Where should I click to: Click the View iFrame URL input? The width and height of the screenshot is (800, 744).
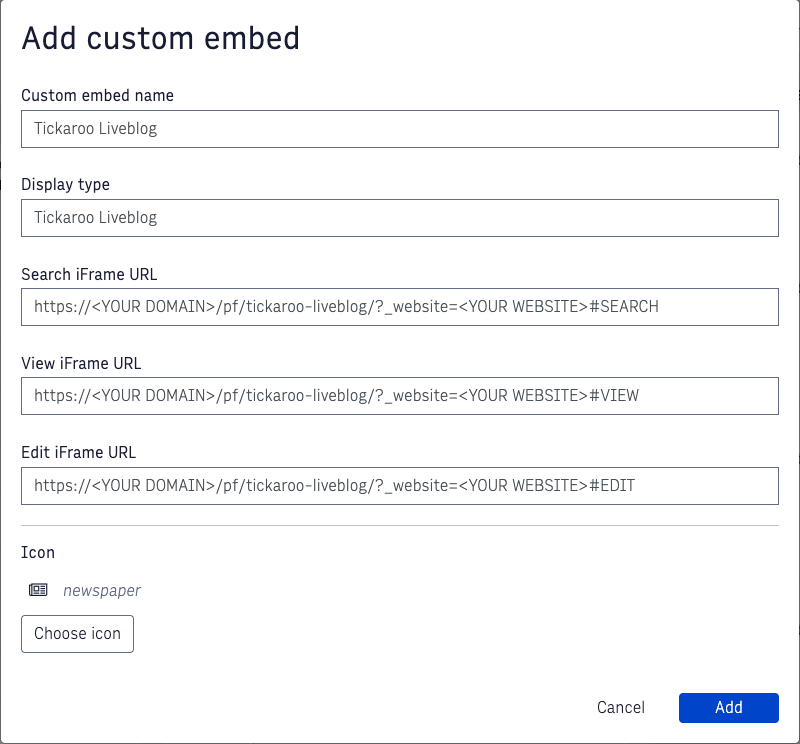pos(399,396)
